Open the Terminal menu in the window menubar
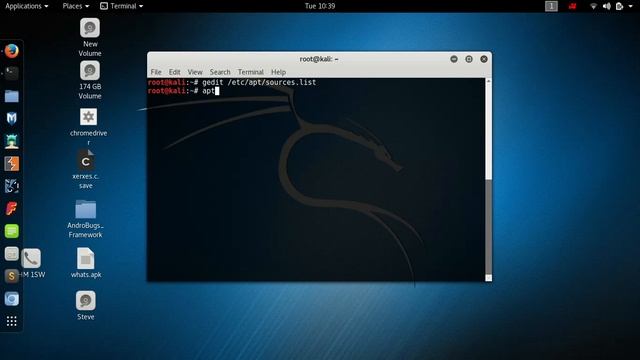 point(251,72)
